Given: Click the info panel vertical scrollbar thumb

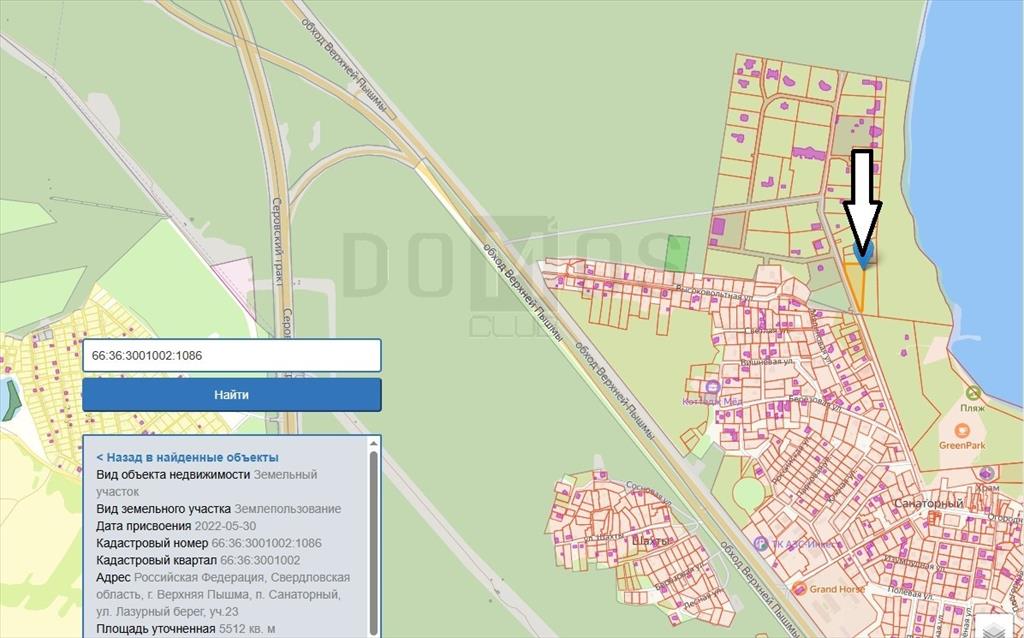Looking at the screenshot, I should [373, 542].
